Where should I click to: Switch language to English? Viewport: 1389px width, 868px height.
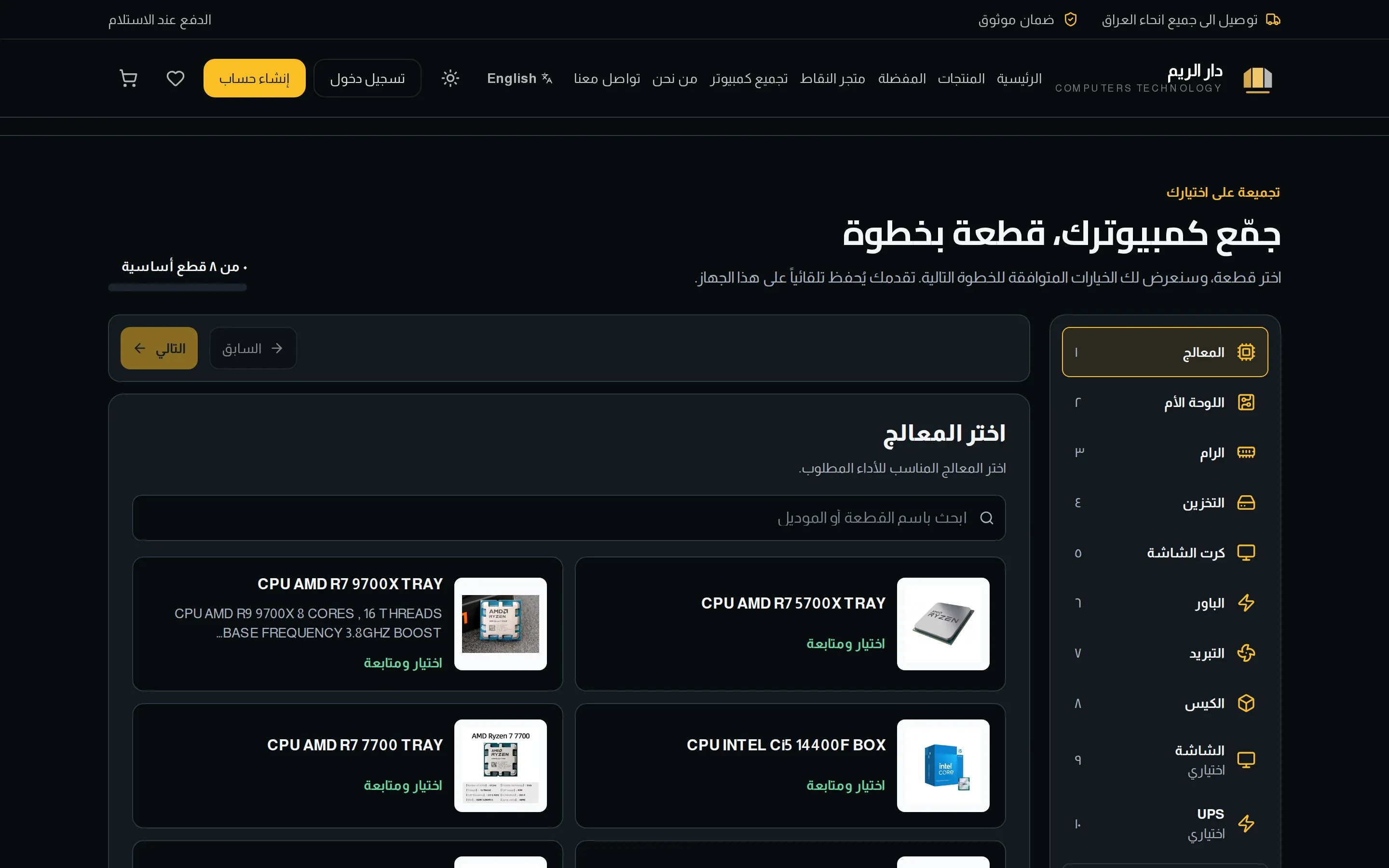(519, 78)
